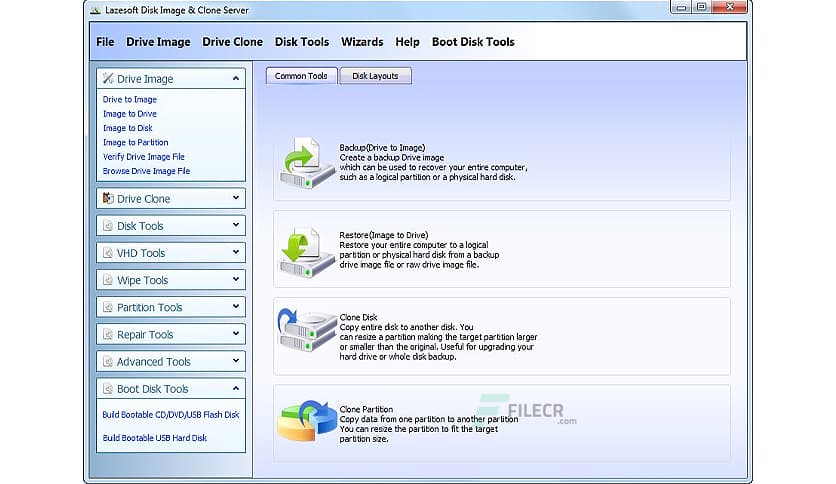Expand the VHD Tools sidebar section
The image size is (836, 484).
pos(236,252)
